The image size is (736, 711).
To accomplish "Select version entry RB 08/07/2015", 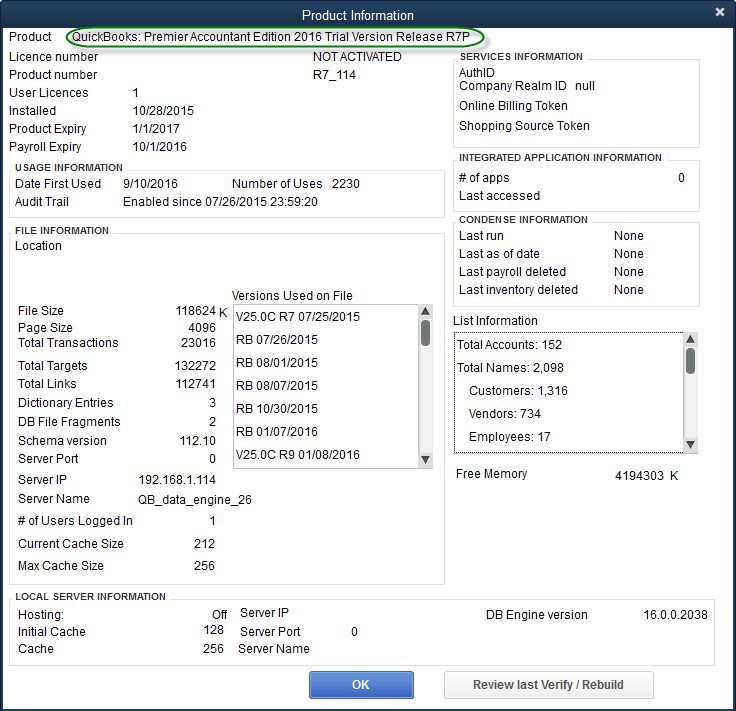I will pyautogui.click(x=276, y=386).
